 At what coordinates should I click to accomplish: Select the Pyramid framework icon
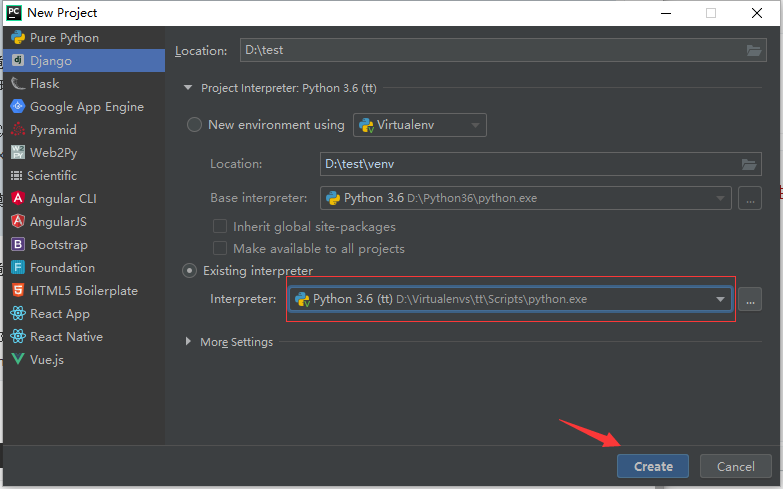point(17,130)
